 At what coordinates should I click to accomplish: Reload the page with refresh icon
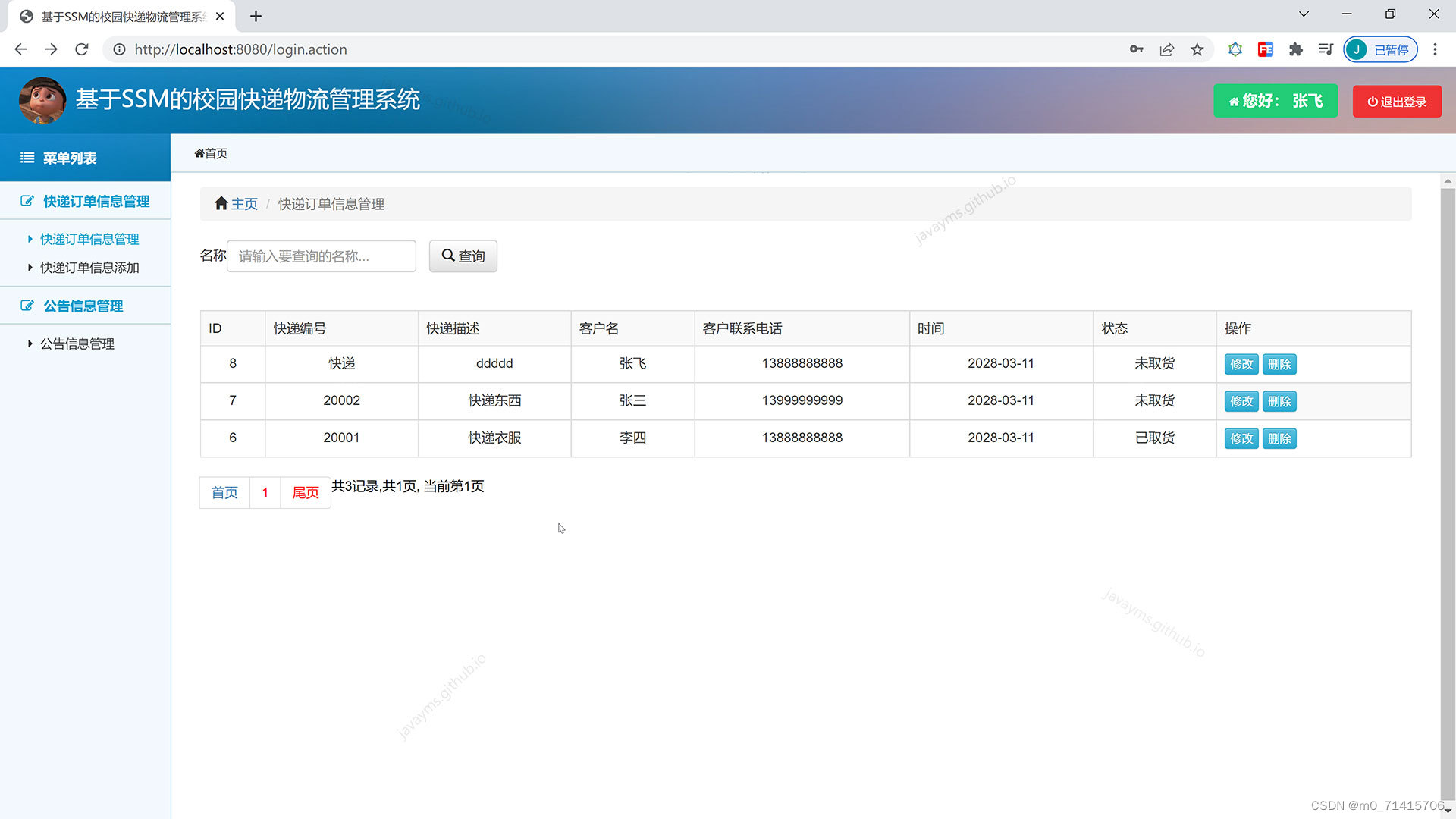tap(82, 49)
